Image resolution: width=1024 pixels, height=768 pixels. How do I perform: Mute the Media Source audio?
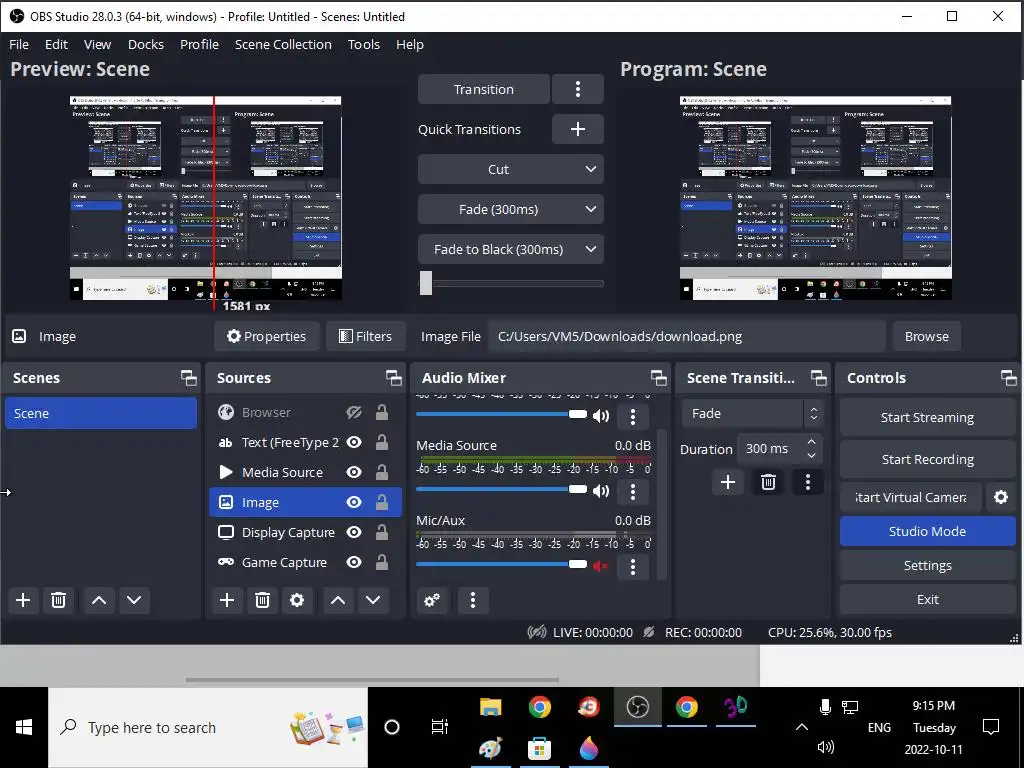(601, 490)
